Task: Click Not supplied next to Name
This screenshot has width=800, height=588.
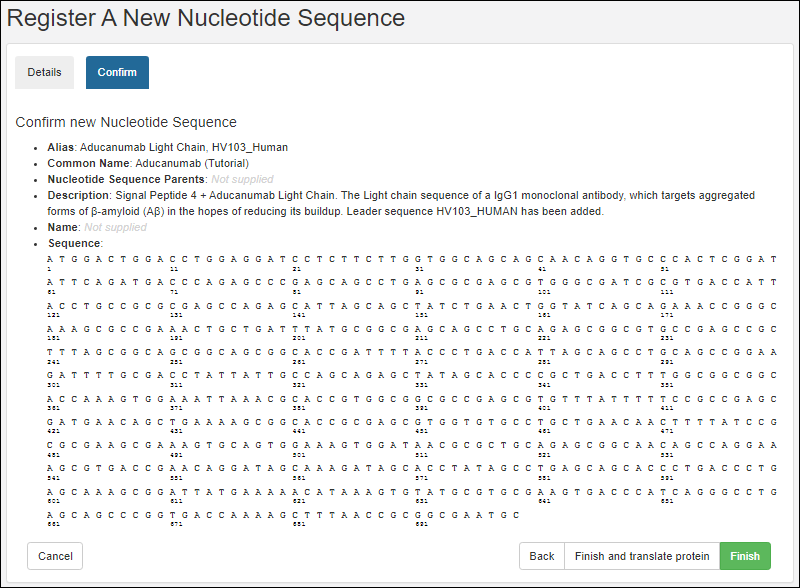Action: [115, 227]
